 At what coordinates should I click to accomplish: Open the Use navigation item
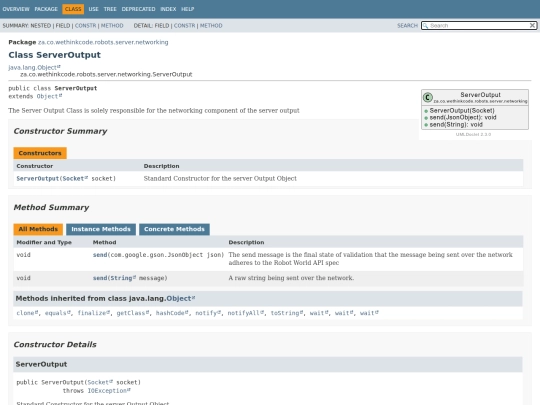point(93,9)
